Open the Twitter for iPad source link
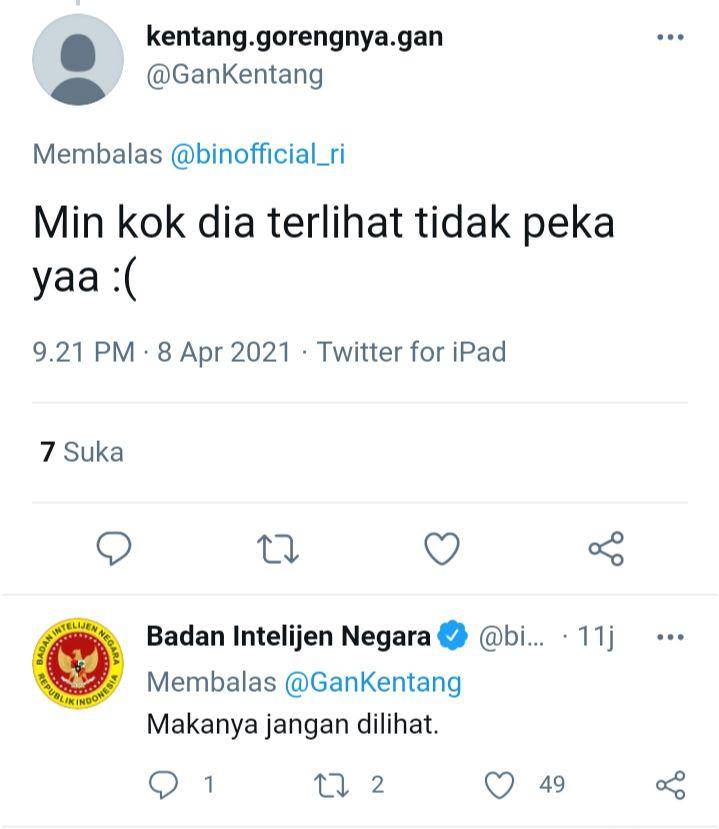 [x=411, y=352]
